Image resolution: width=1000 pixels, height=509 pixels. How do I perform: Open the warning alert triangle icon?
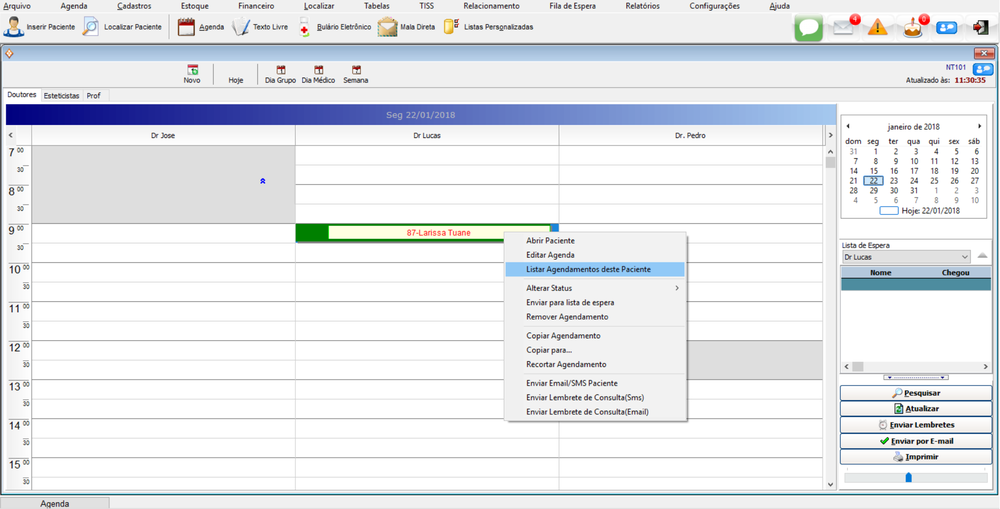click(x=877, y=27)
